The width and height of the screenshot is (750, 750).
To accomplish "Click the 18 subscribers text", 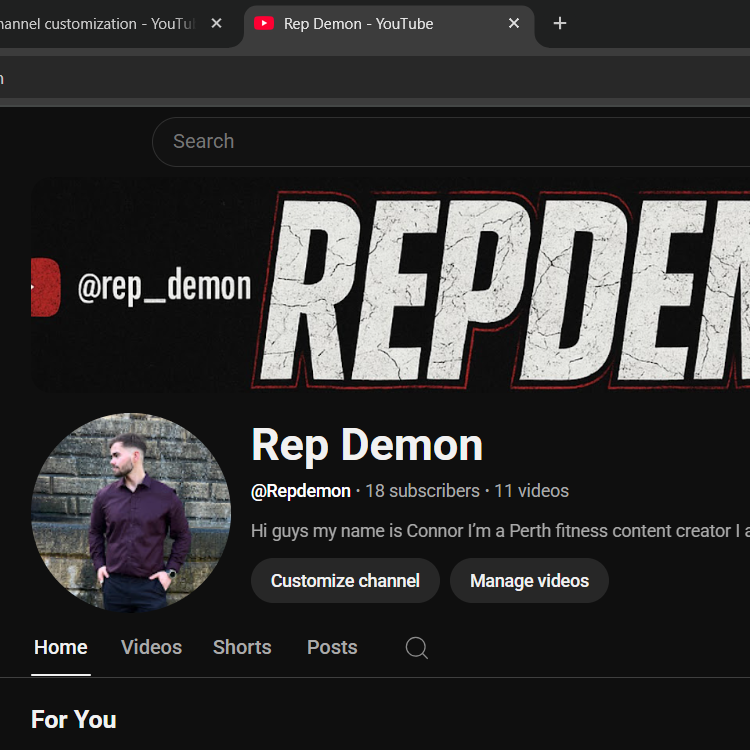I will tap(422, 491).
